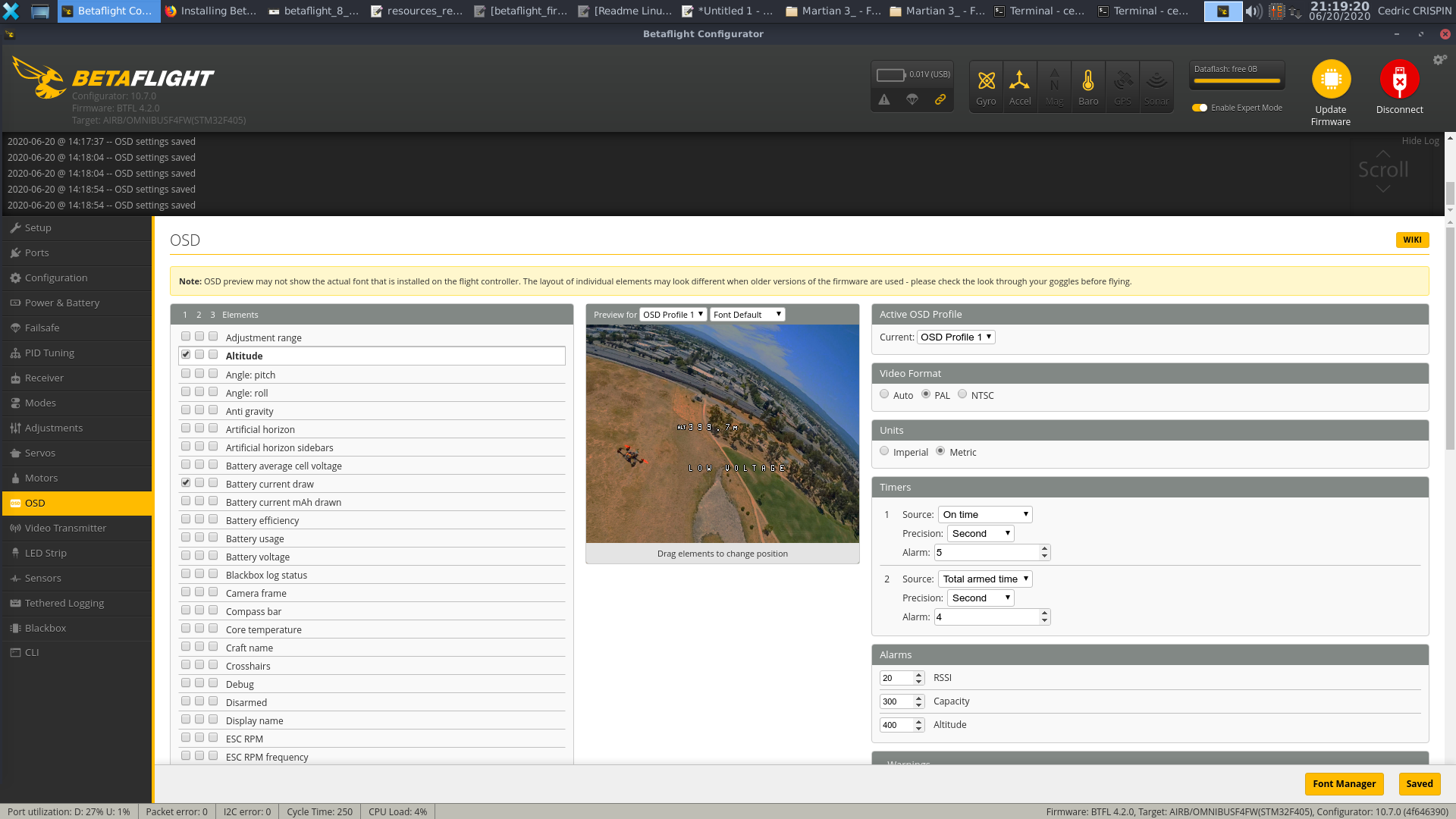Click the WIKI link

[x=1412, y=240]
